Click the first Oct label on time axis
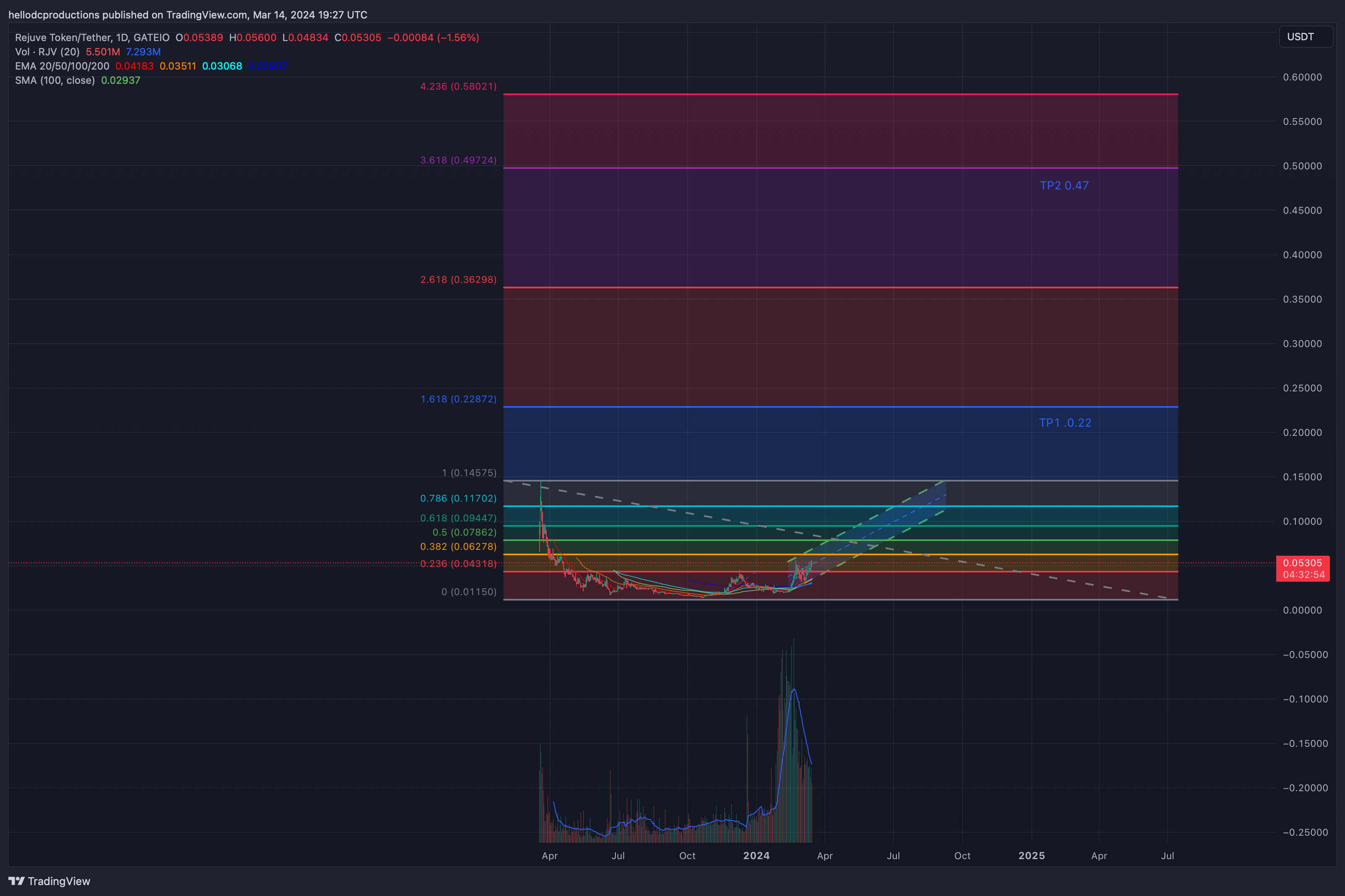Image resolution: width=1345 pixels, height=896 pixels. click(x=687, y=855)
